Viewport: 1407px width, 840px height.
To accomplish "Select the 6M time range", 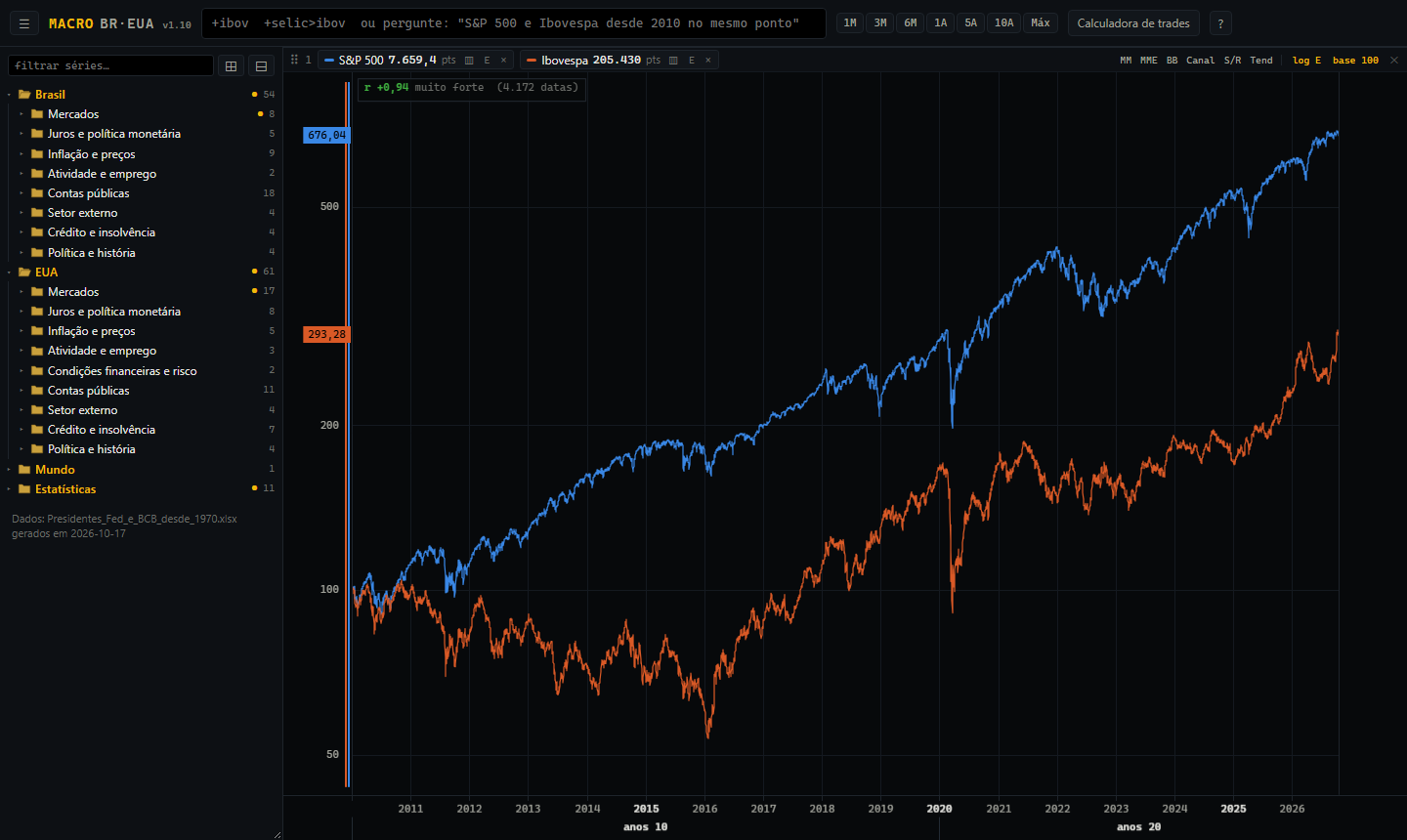I will point(911,22).
